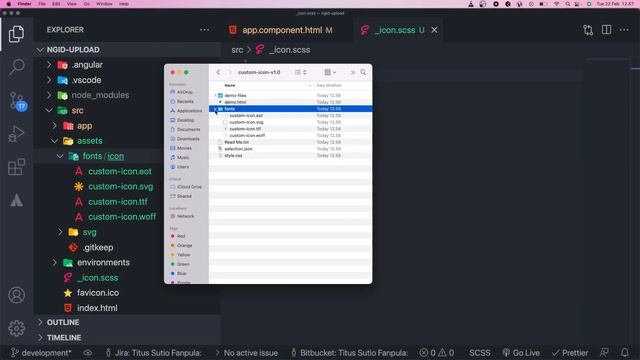Expand the app folder
The image size is (640, 360).
coord(55,126)
